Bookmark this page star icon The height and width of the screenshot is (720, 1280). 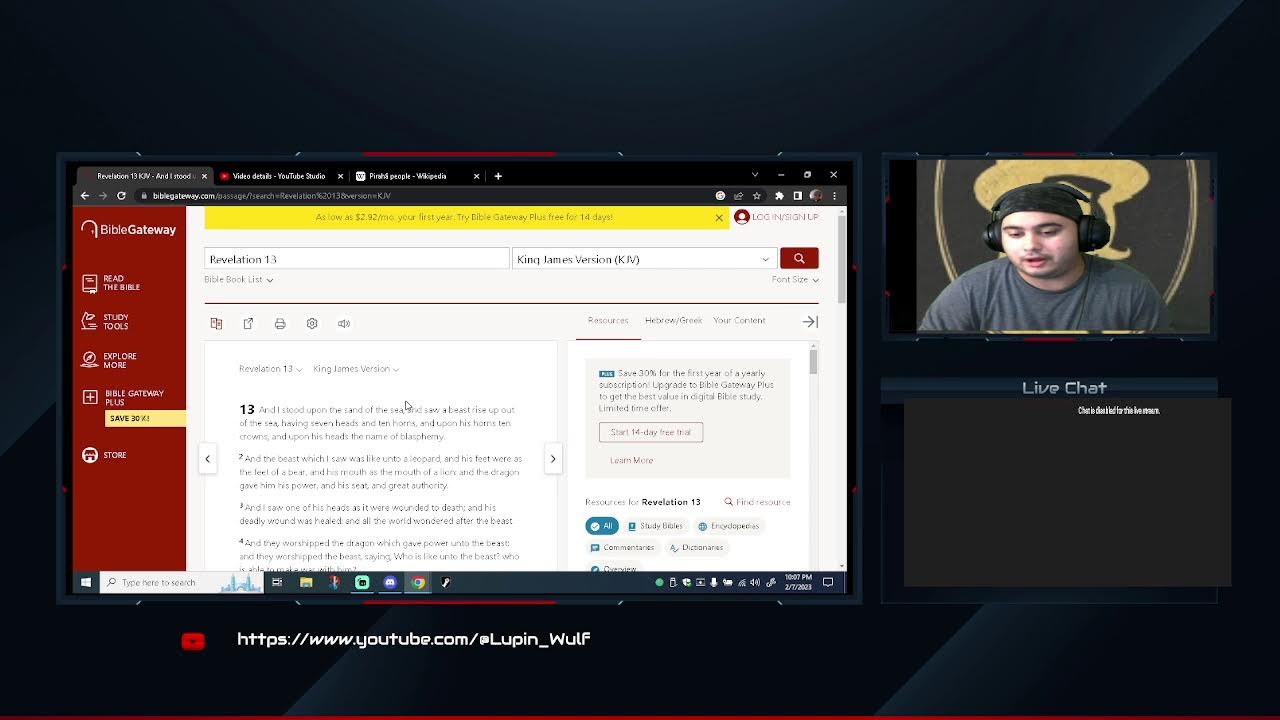[x=757, y=196]
